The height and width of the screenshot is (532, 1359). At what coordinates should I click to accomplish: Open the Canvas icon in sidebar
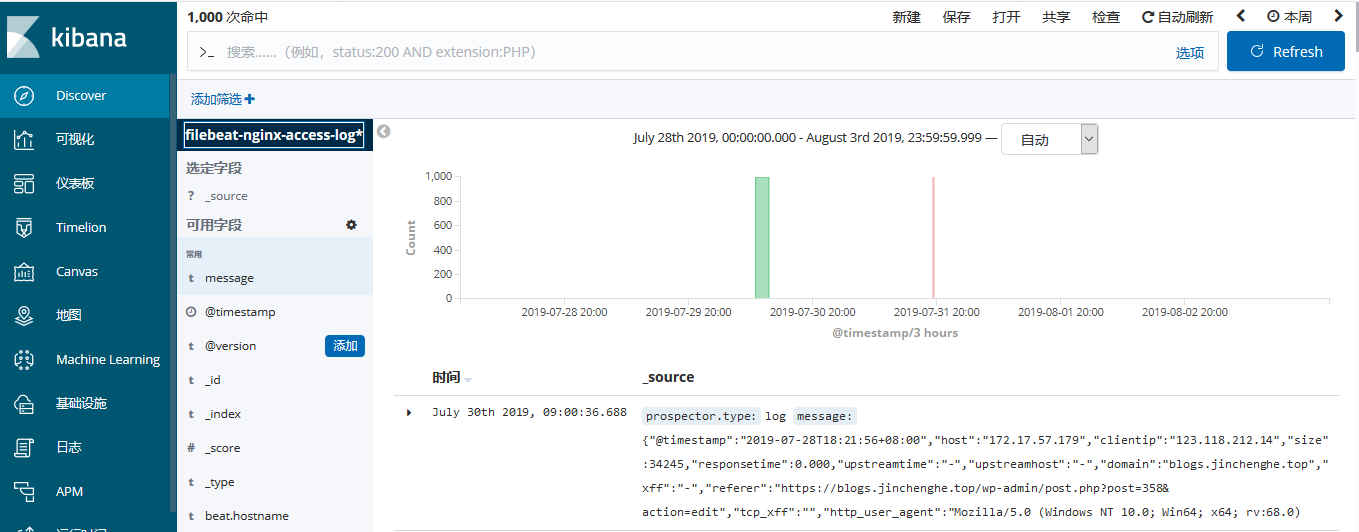point(25,272)
